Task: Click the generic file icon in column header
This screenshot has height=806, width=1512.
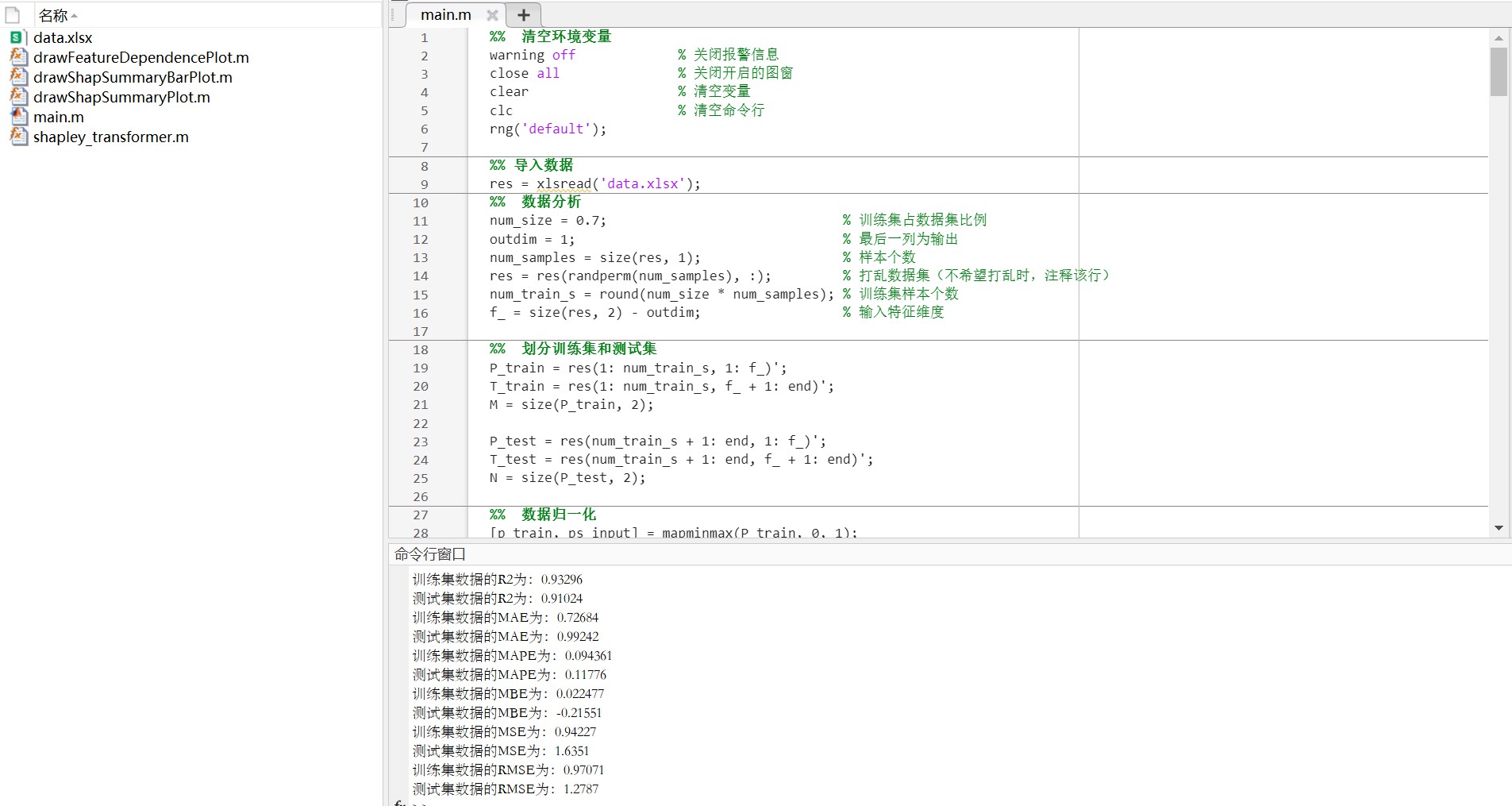Action: click(13, 15)
